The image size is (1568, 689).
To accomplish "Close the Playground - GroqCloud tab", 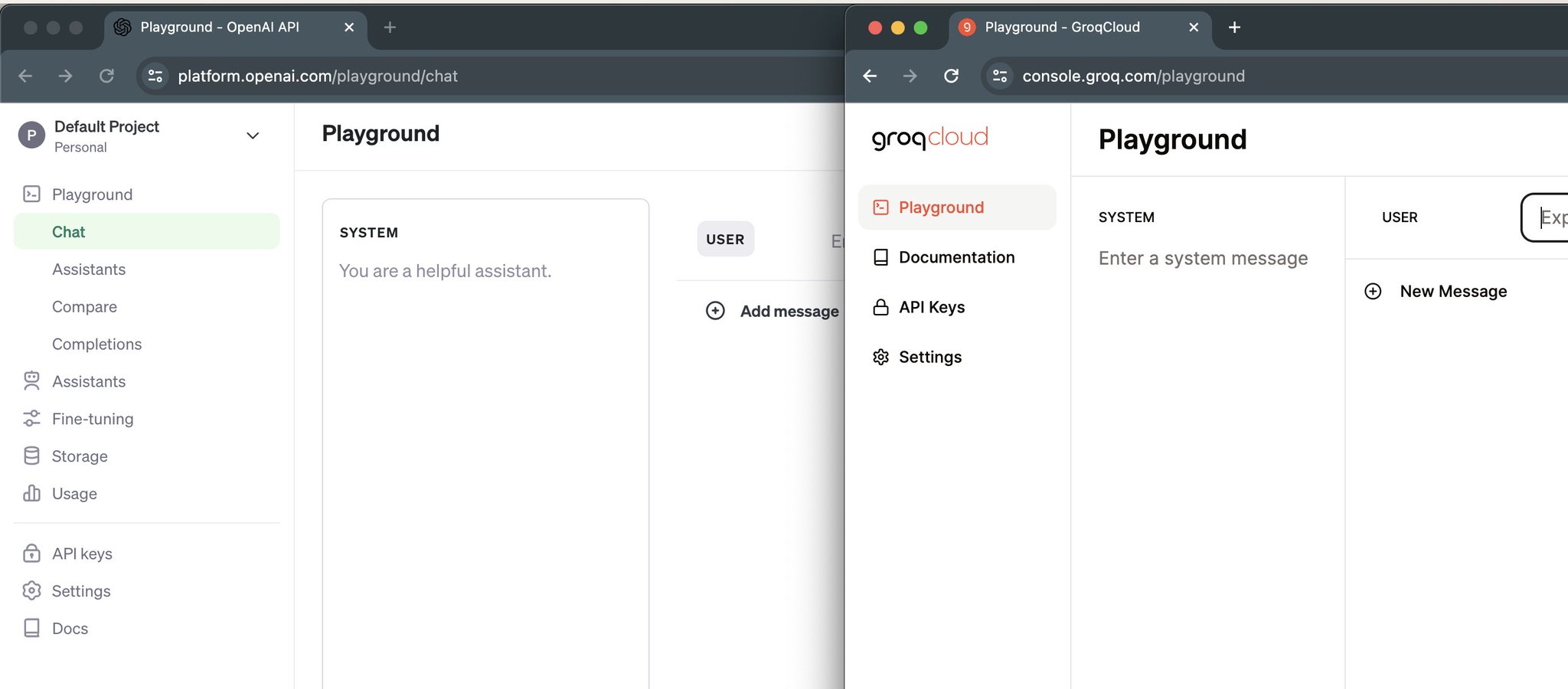I will tap(1194, 28).
